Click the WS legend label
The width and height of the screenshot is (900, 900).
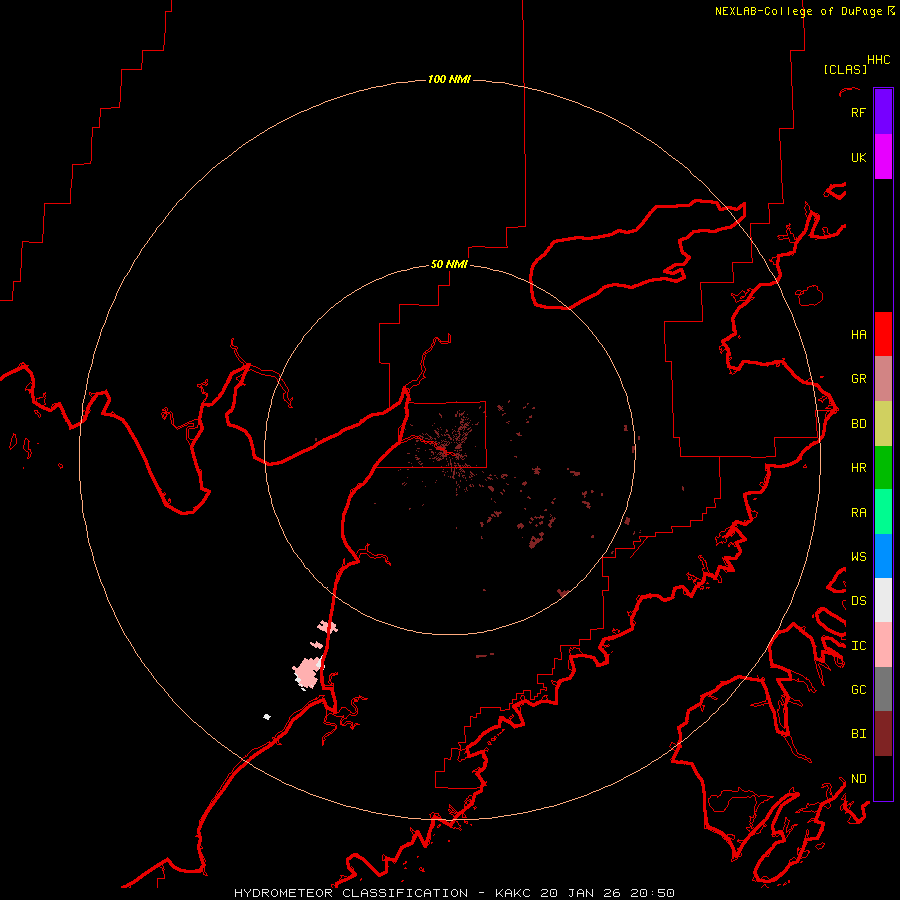[858, 556]
